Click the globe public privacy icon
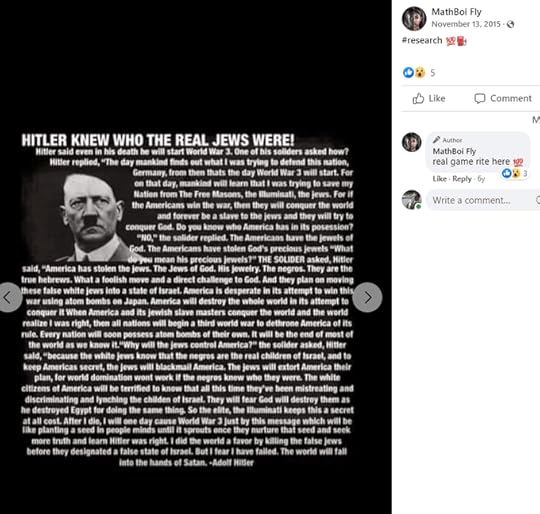This screenshot has width=540, height=514. click(511, 24)
